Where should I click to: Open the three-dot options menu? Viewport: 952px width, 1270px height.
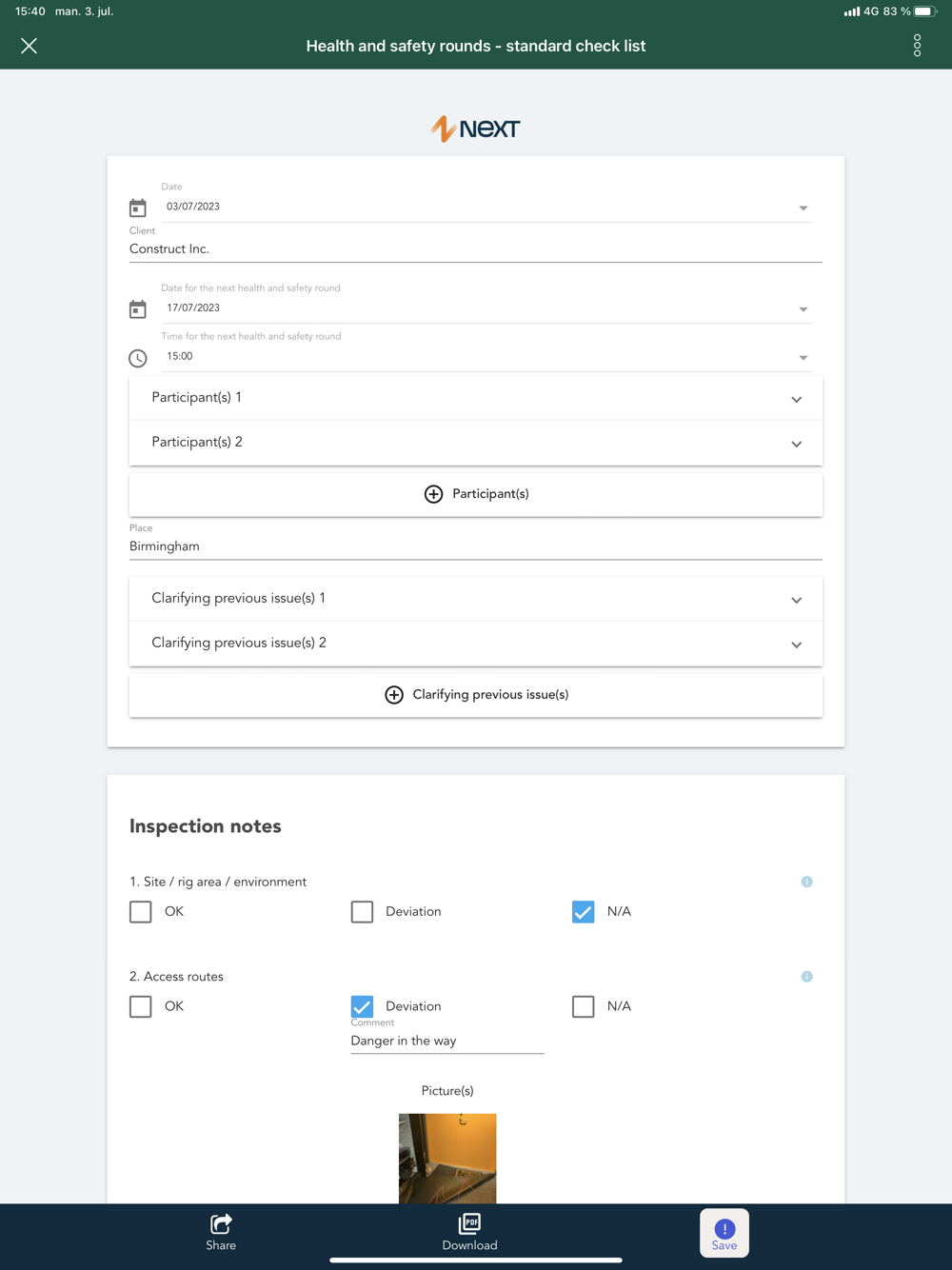tap(917, 46)
